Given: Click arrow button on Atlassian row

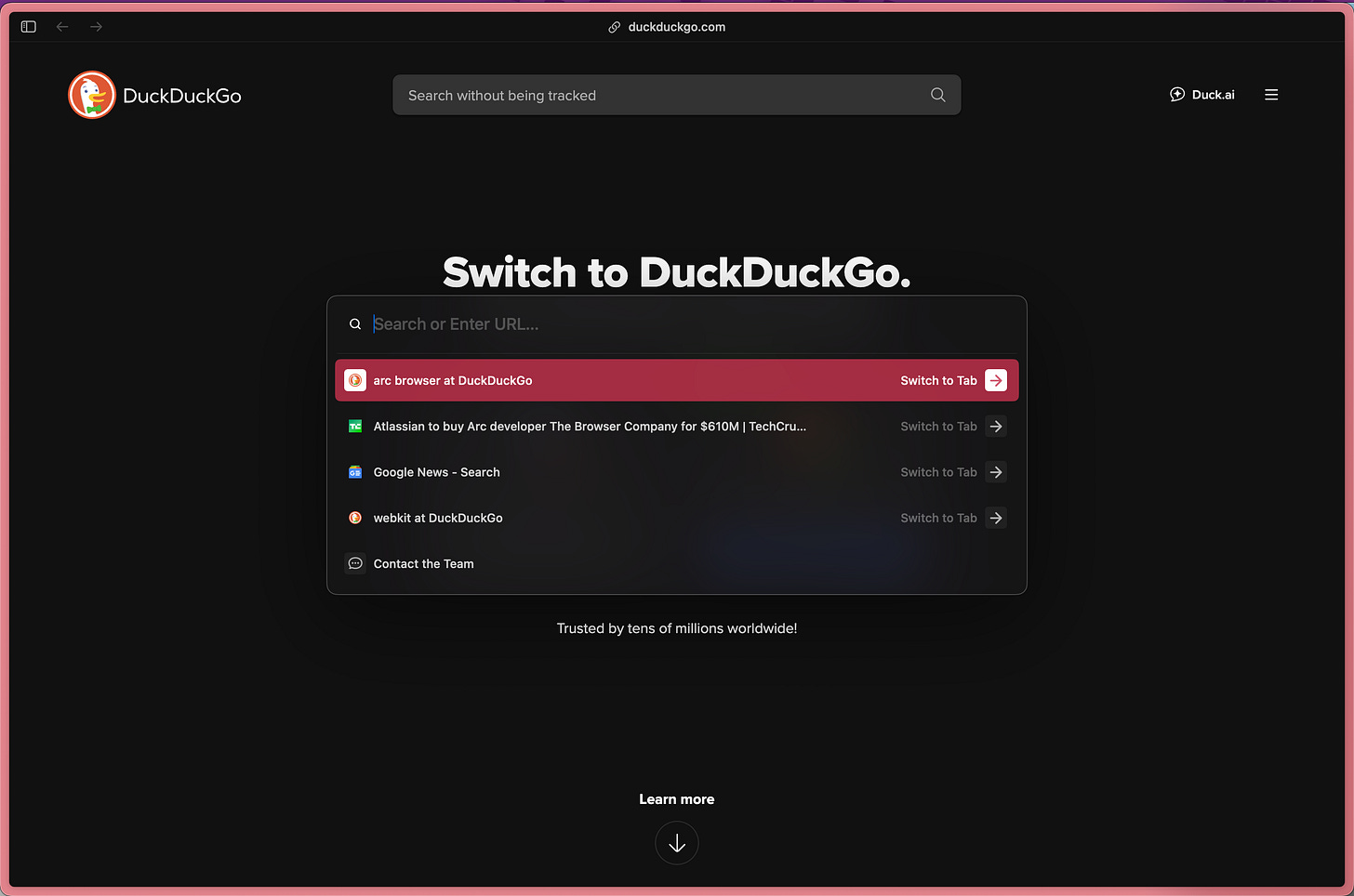Looking at the screenshot, I should (996, 427).
